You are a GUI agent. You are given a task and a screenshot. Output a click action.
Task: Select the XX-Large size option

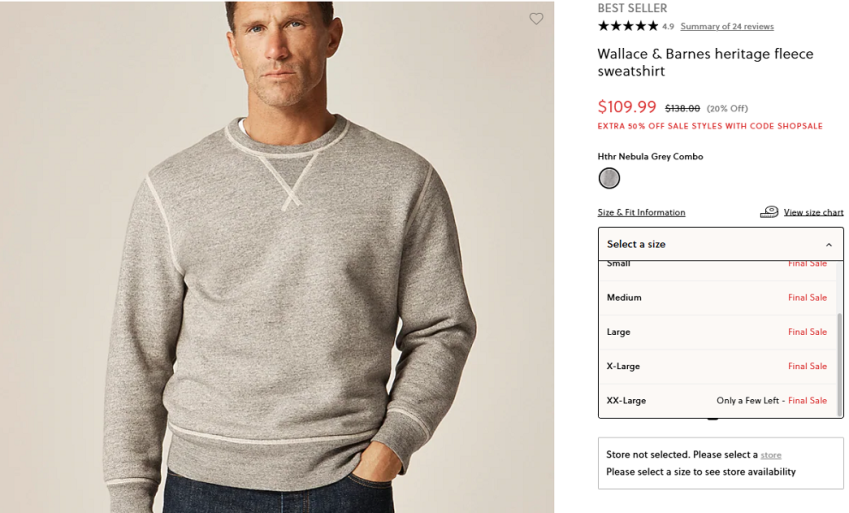[x=626, y=400]
